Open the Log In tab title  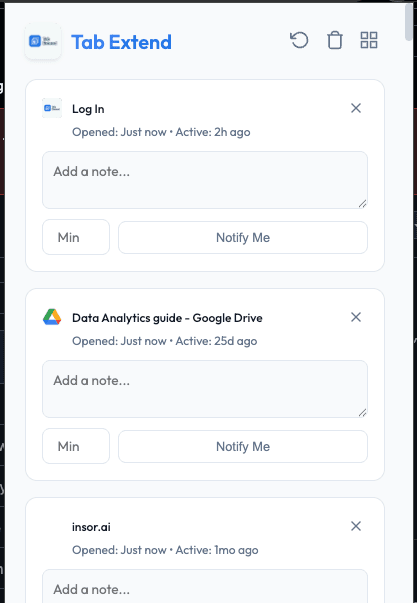coord(88,109)
